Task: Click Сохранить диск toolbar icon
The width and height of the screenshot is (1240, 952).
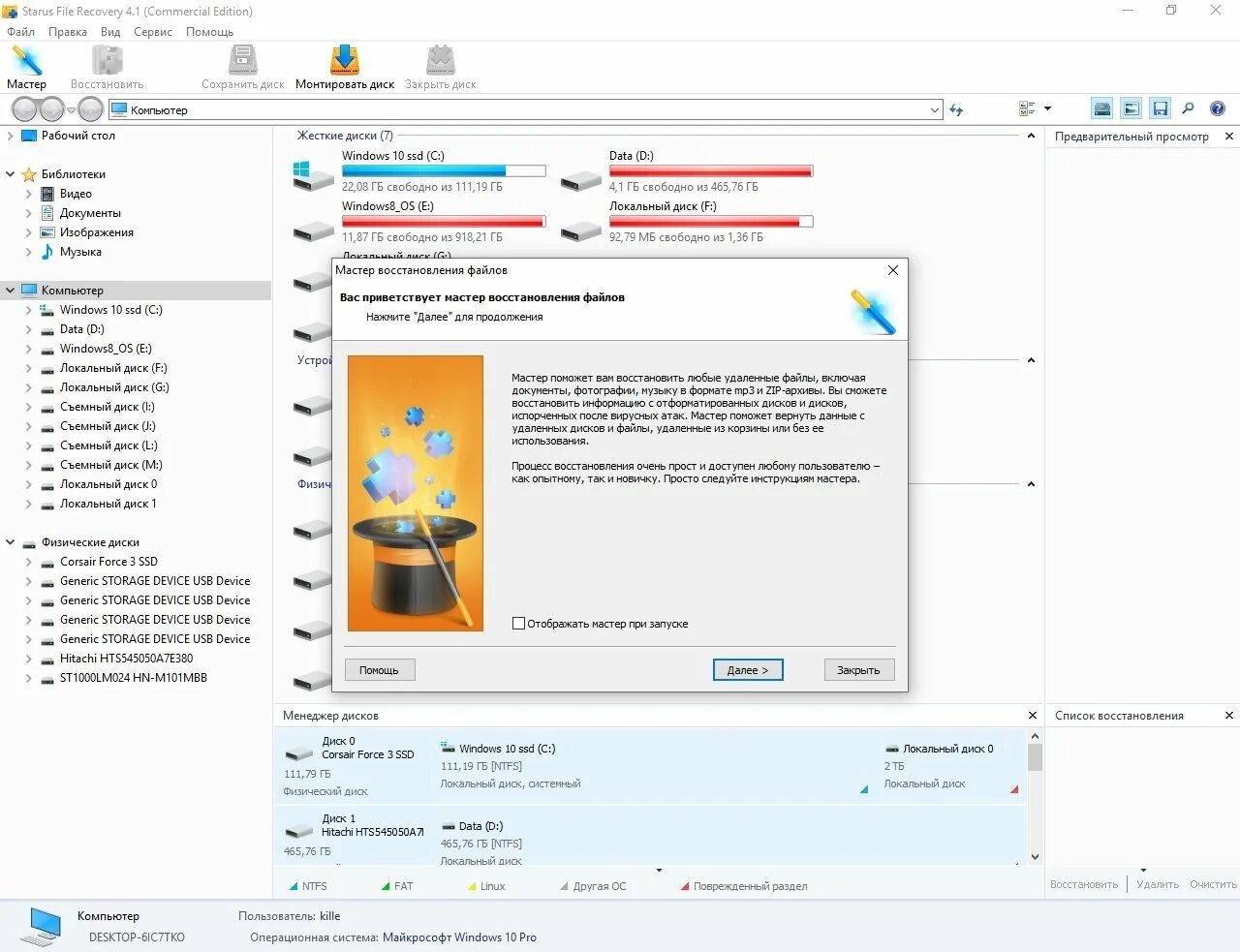Action: [x=242, y=68]
